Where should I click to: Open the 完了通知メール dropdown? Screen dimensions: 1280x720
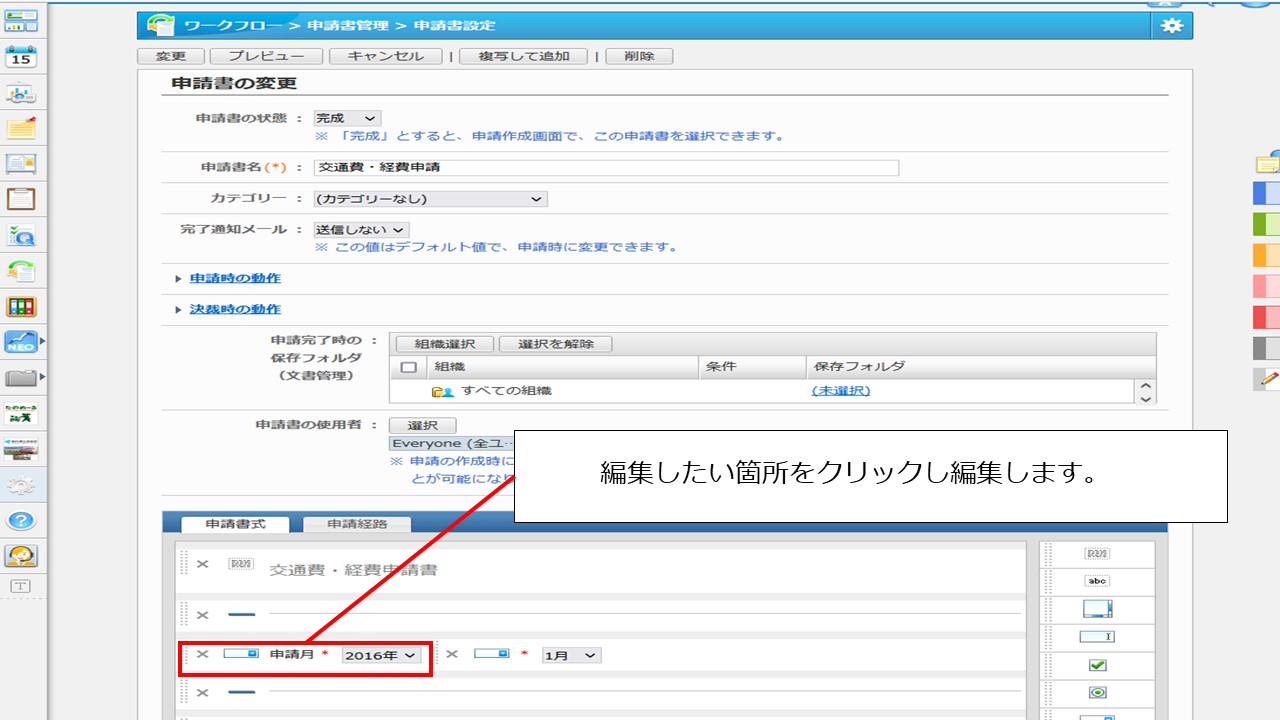click(x=361, y=230)
